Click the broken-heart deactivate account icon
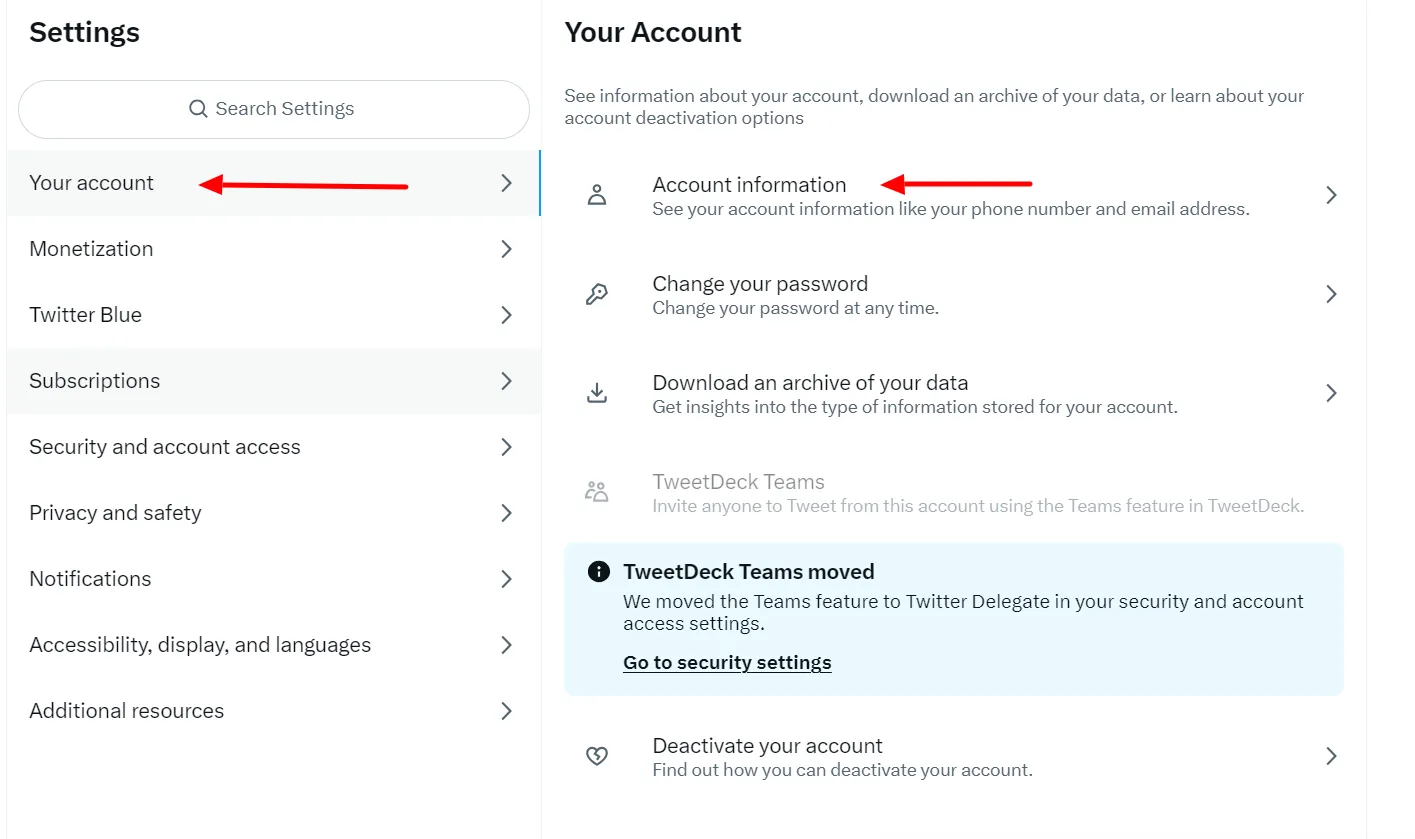 click(x=597, y=756)
